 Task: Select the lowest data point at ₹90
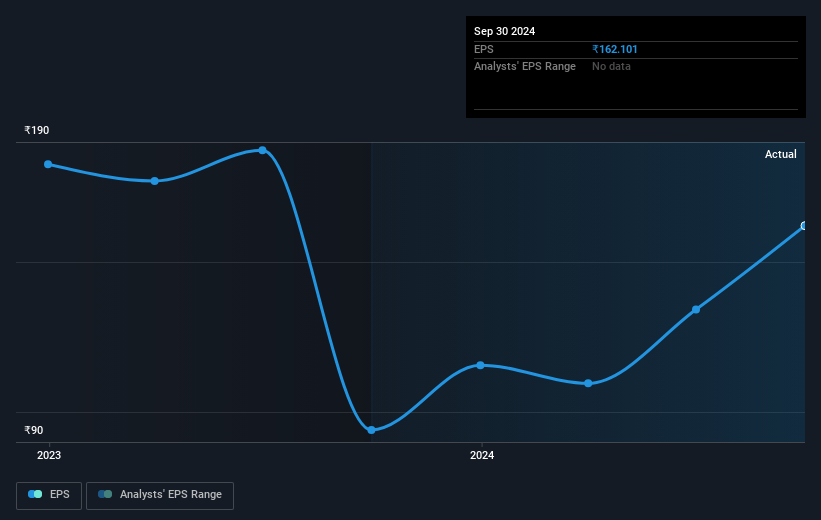click(x=371, y=430)
